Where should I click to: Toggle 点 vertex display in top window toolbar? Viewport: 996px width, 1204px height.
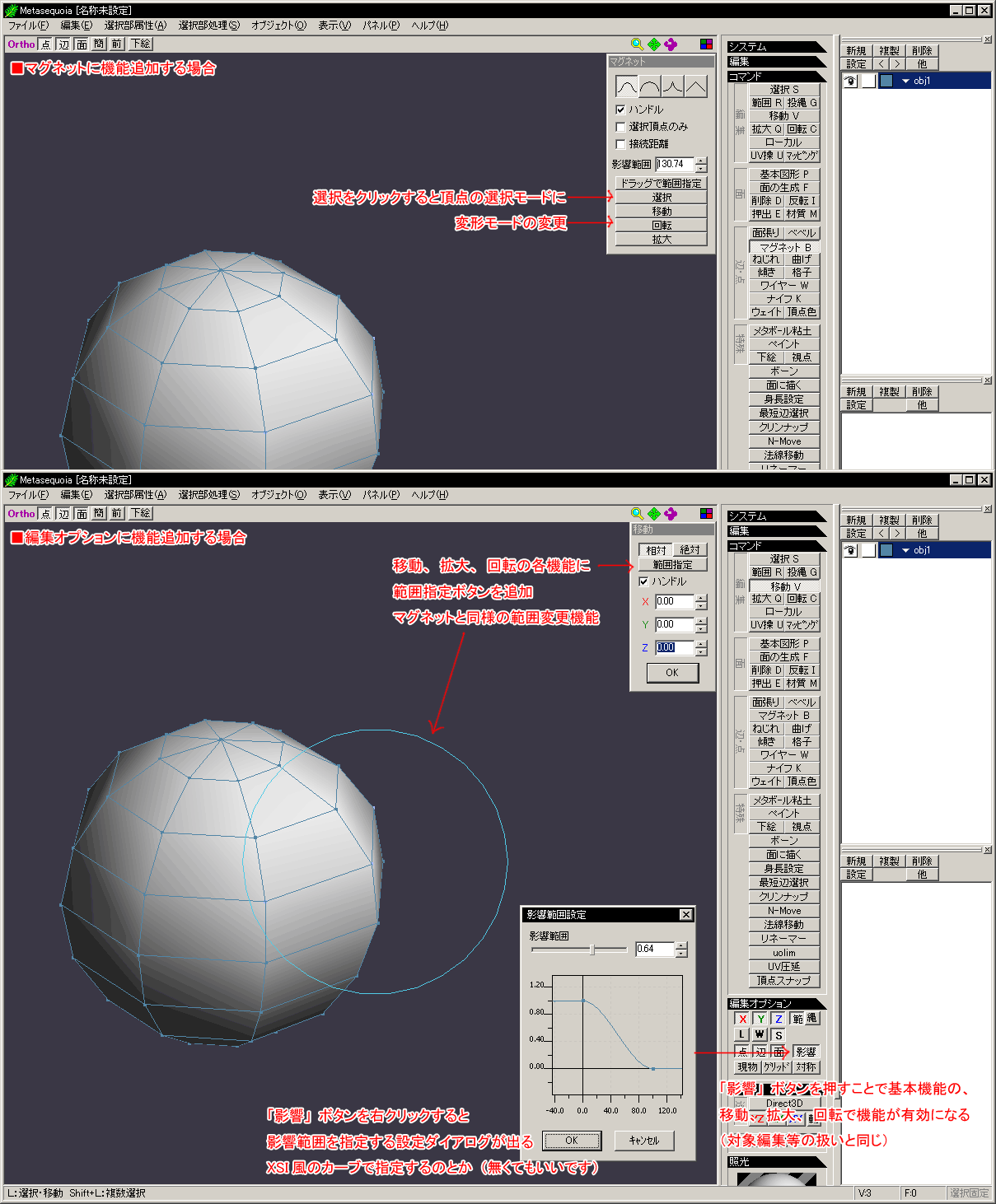[45, 44]
